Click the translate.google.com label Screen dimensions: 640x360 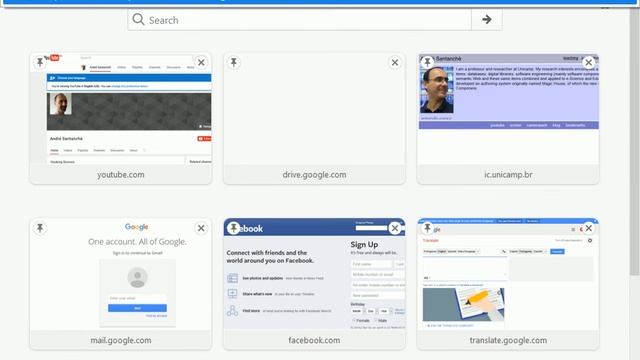pos(508,340)
